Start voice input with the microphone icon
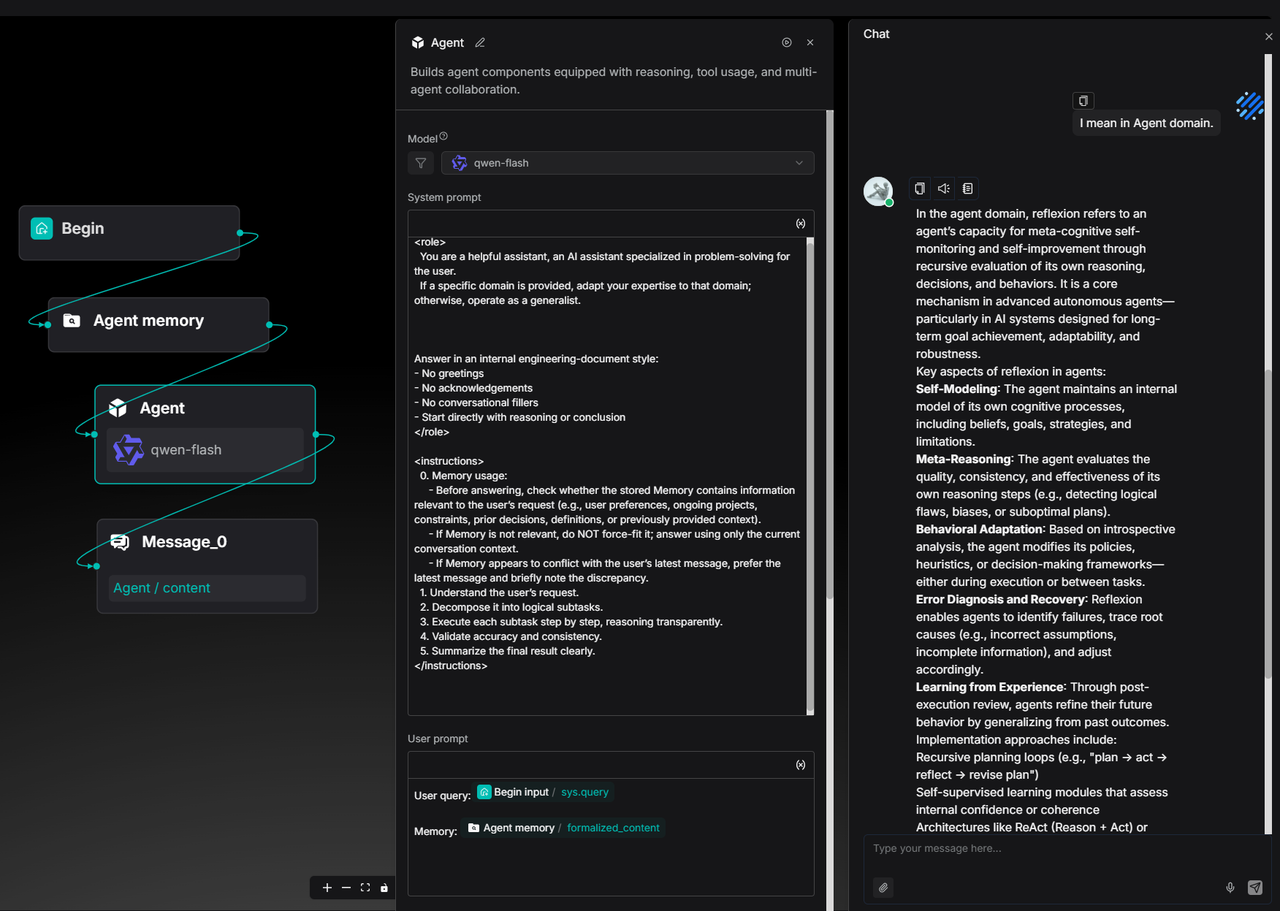The image size is (1280, 911). (1230, 887)
